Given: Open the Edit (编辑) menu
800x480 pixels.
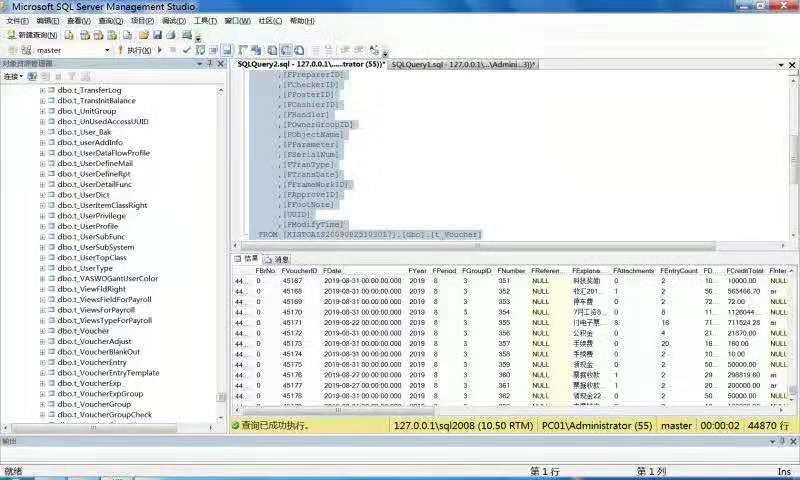Looking at the screenshot, I should pos(47,21).
